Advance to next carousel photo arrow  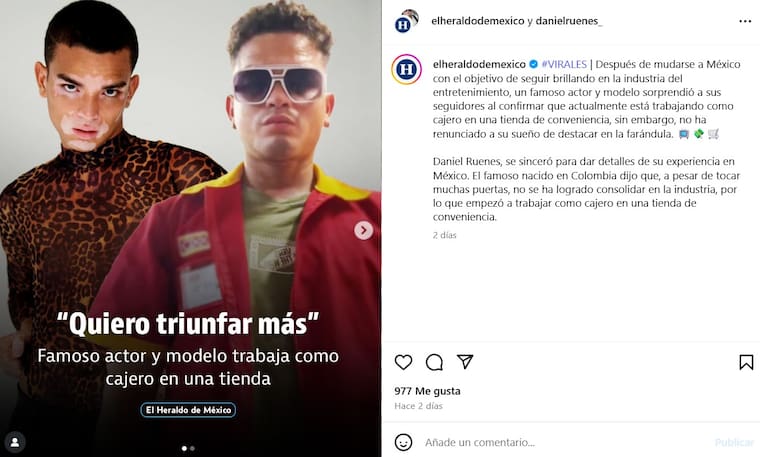pos(364,230)
